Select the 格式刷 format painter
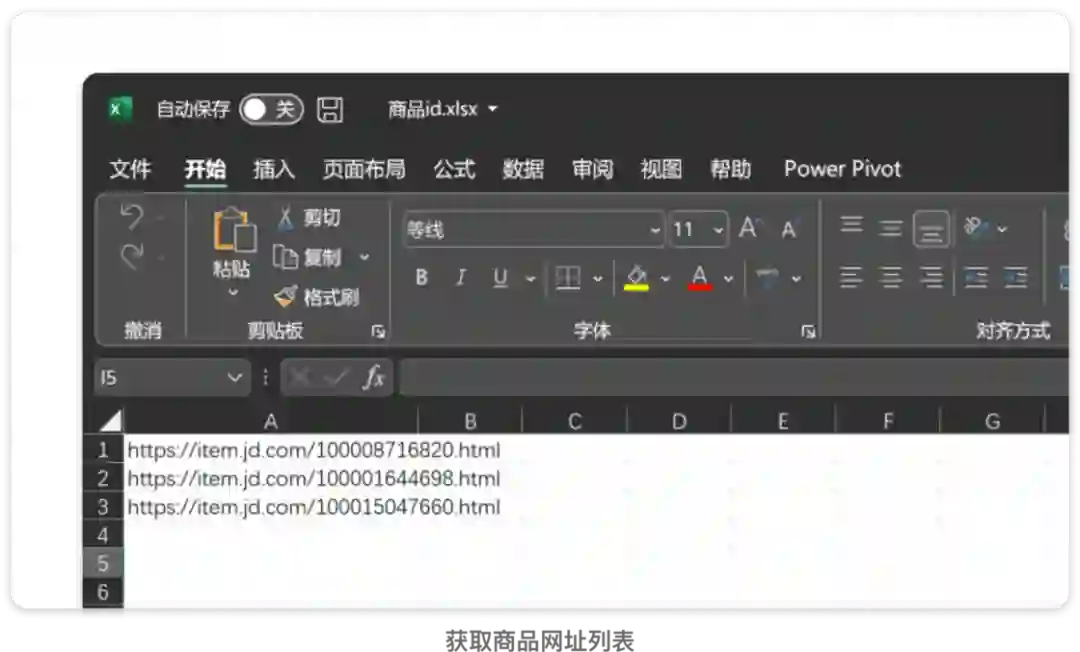This screenshot has width=1080, height=652. tap(316, 297)
